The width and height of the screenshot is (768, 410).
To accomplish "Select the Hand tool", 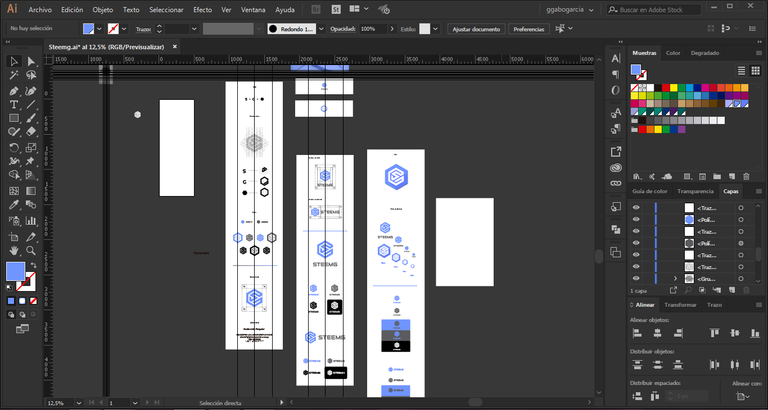I will tap(14, 250).
